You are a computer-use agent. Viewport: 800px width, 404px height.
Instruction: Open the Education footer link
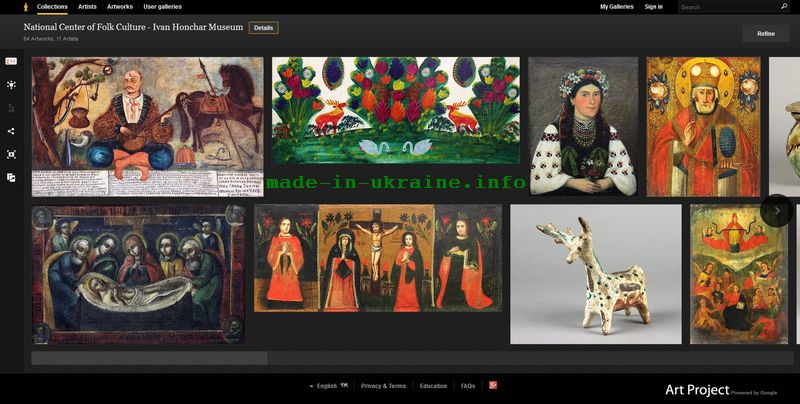click(x=433, y=386)
